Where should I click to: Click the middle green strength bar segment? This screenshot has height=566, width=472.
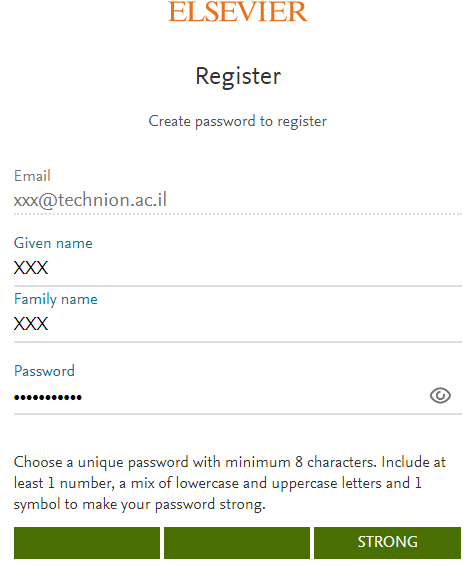pos(237,543)
